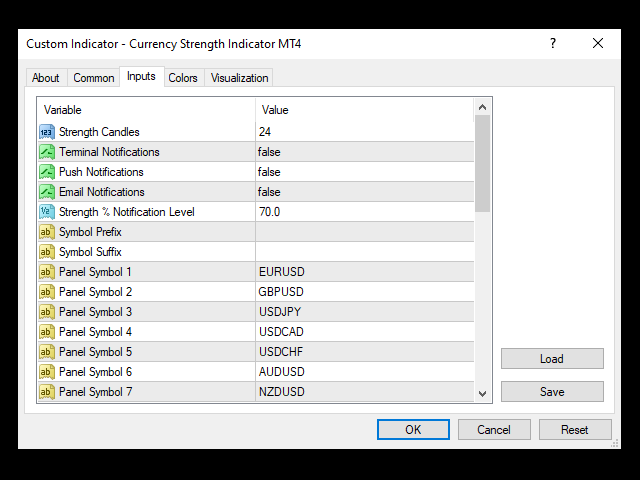
Task: Select the Panel Symbol 5 label
Action: point(96,352)
